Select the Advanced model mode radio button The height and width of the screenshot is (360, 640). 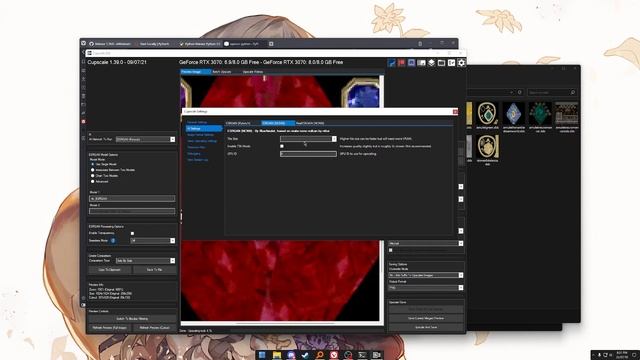coord(93,181)
